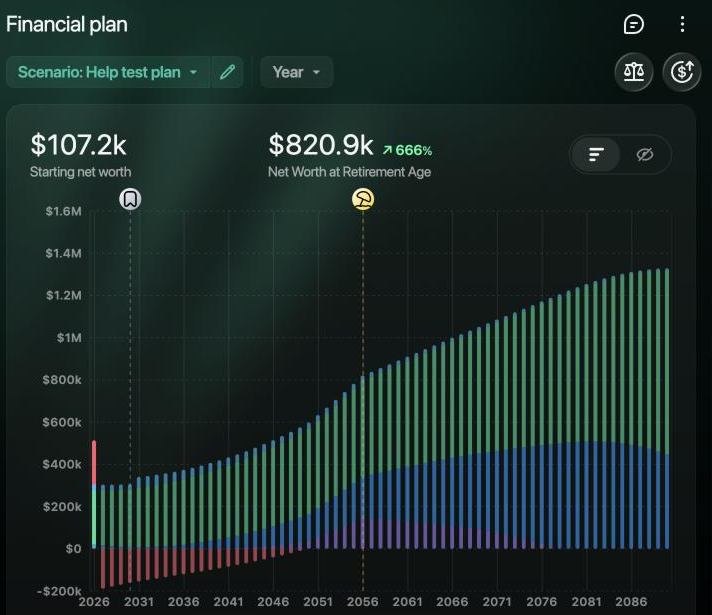Click the Starting net worth label
712x615 pixels.
pyautogui.click(x=80, y=172)
